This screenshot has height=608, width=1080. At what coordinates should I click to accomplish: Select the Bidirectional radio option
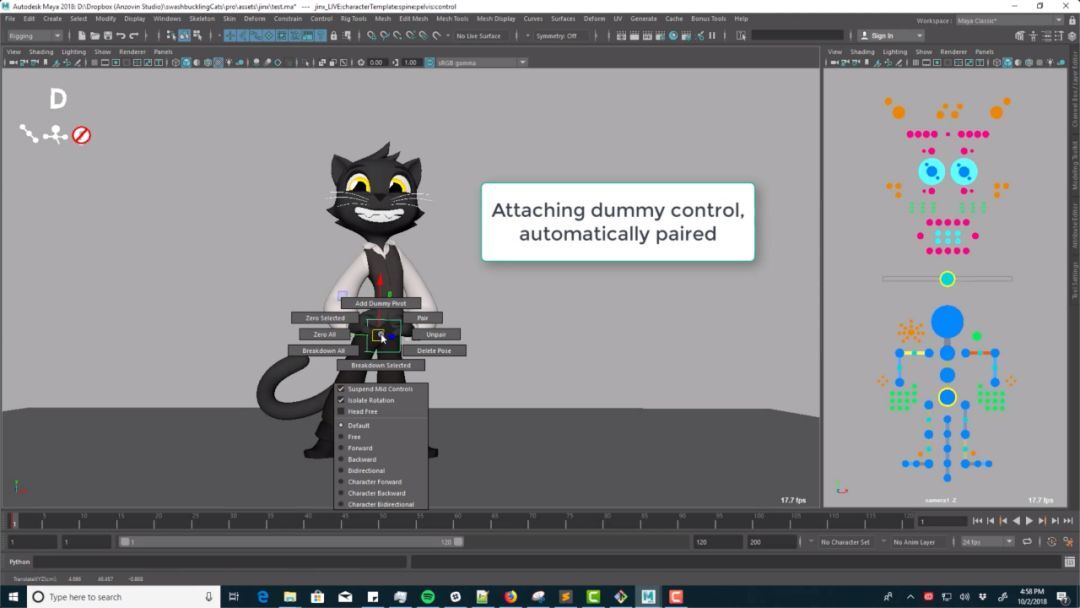point(341,471)
